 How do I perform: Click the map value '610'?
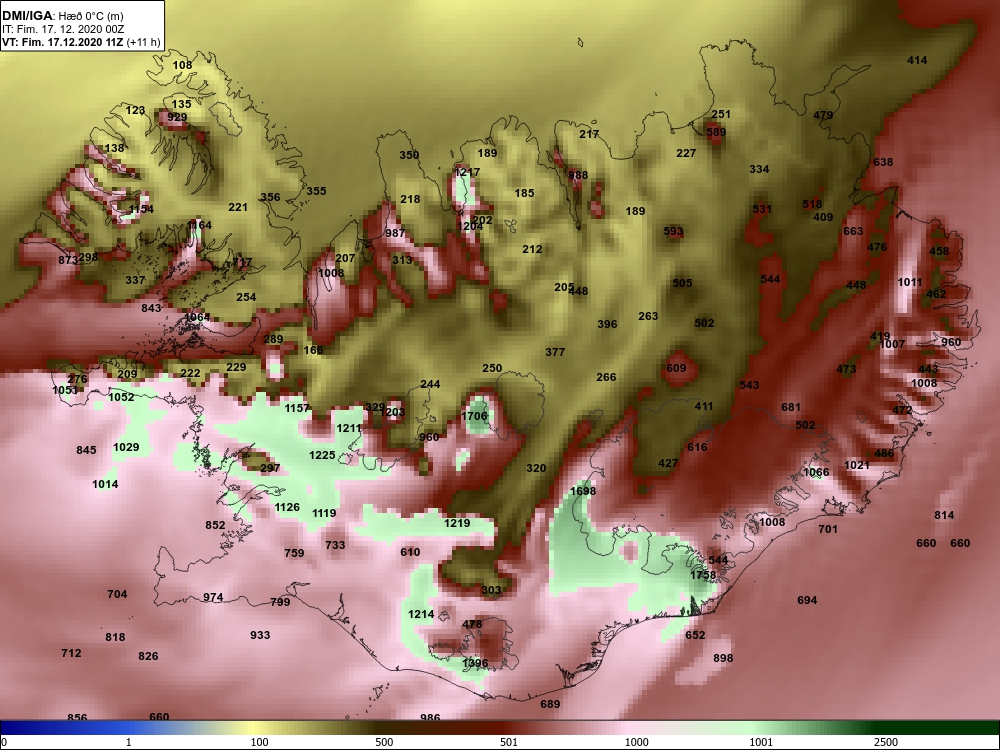click(410, 552)
